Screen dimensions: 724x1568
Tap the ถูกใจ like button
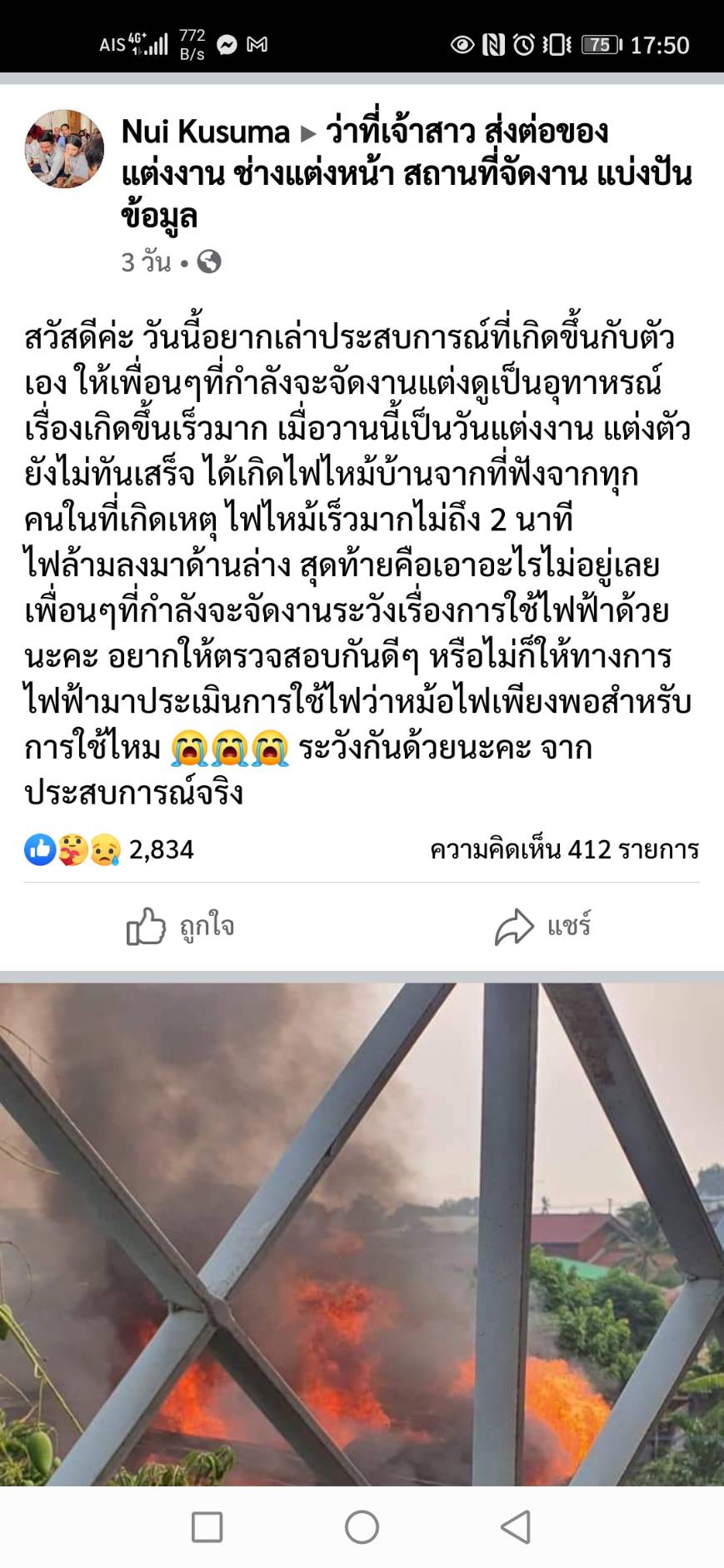click(x=180, y=926)
